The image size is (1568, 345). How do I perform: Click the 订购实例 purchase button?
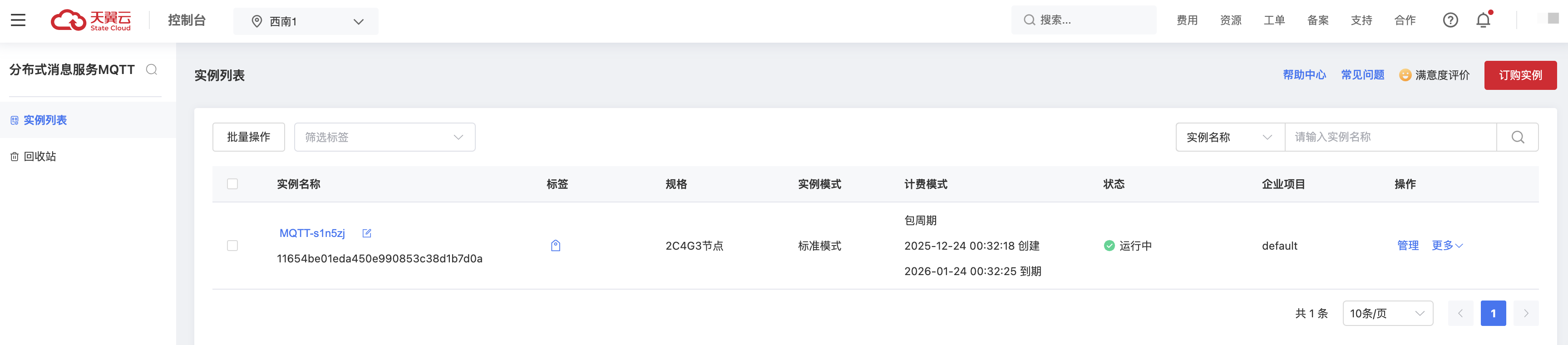click(x=1520, y=75)
